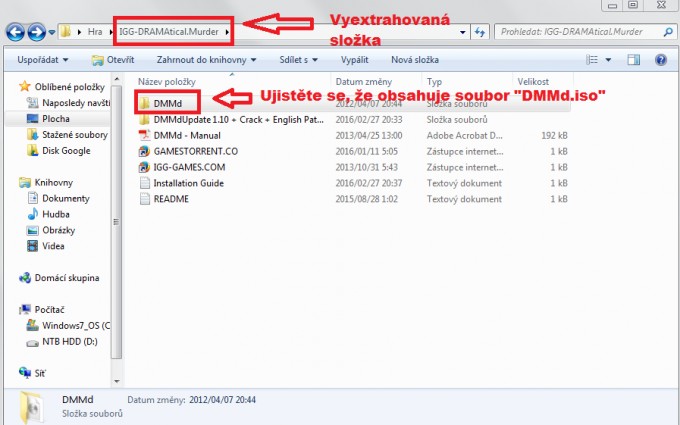
Task: Click date 2013/10/31 5:43 of IGG-GAMES.COM
Action: pos(366,167)
